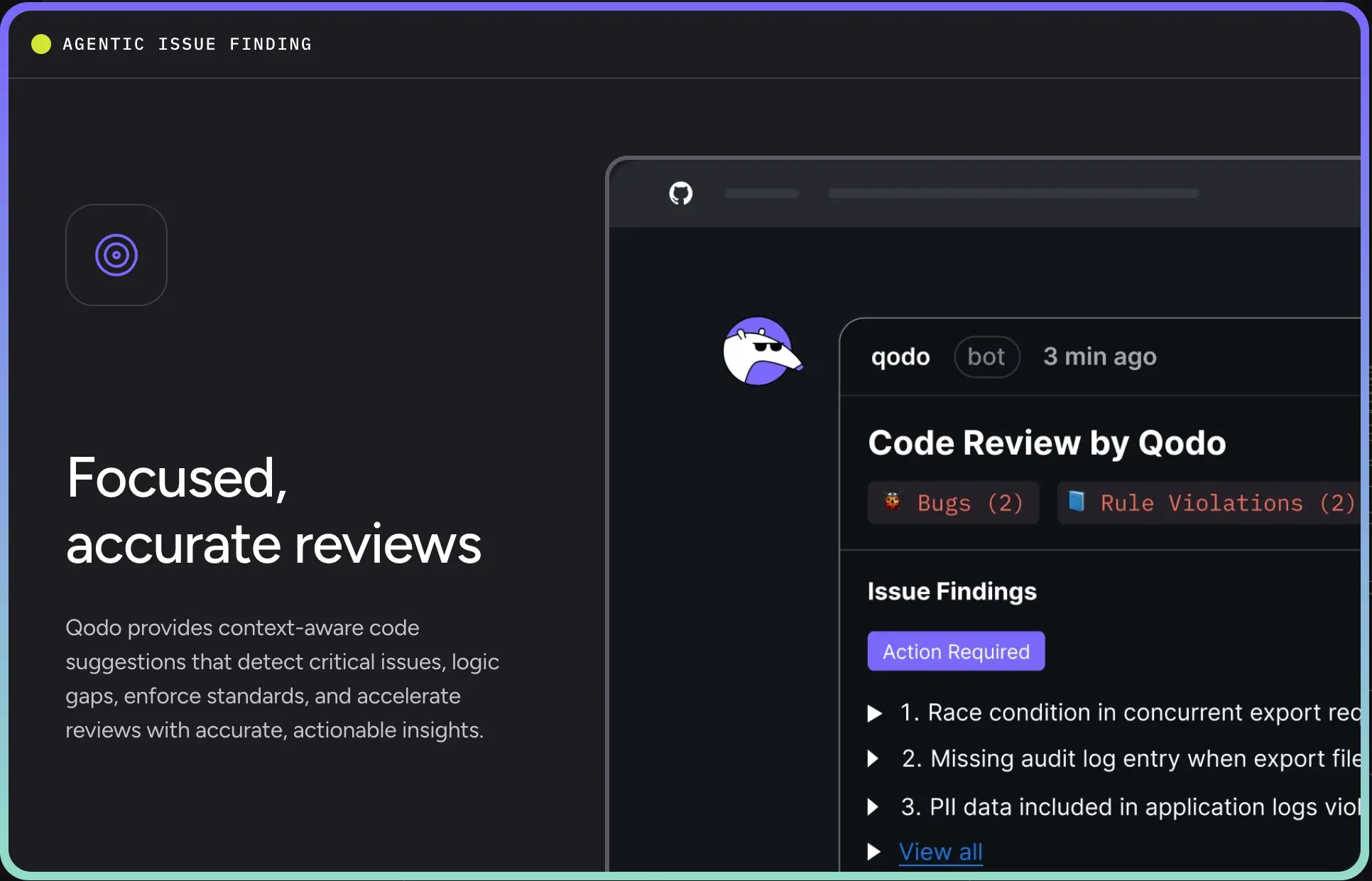The image size is (1372, 881).
Task: Click Race condition in concurrent export text
Action: [x=1131, y=713]
